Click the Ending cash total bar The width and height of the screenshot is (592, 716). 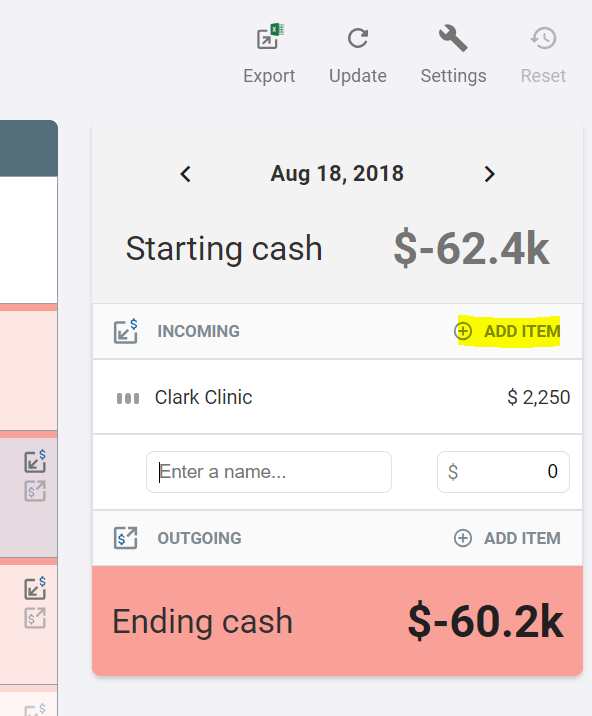point(338,621)
